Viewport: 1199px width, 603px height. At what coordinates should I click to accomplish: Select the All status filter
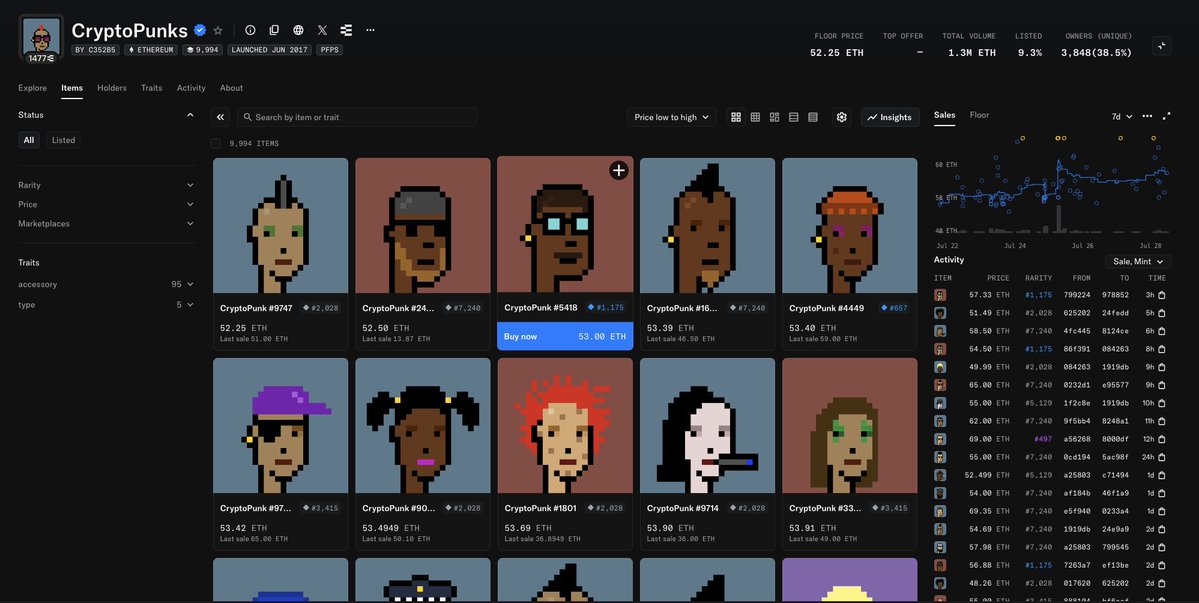pyautogui.click(x=29, y=140)
